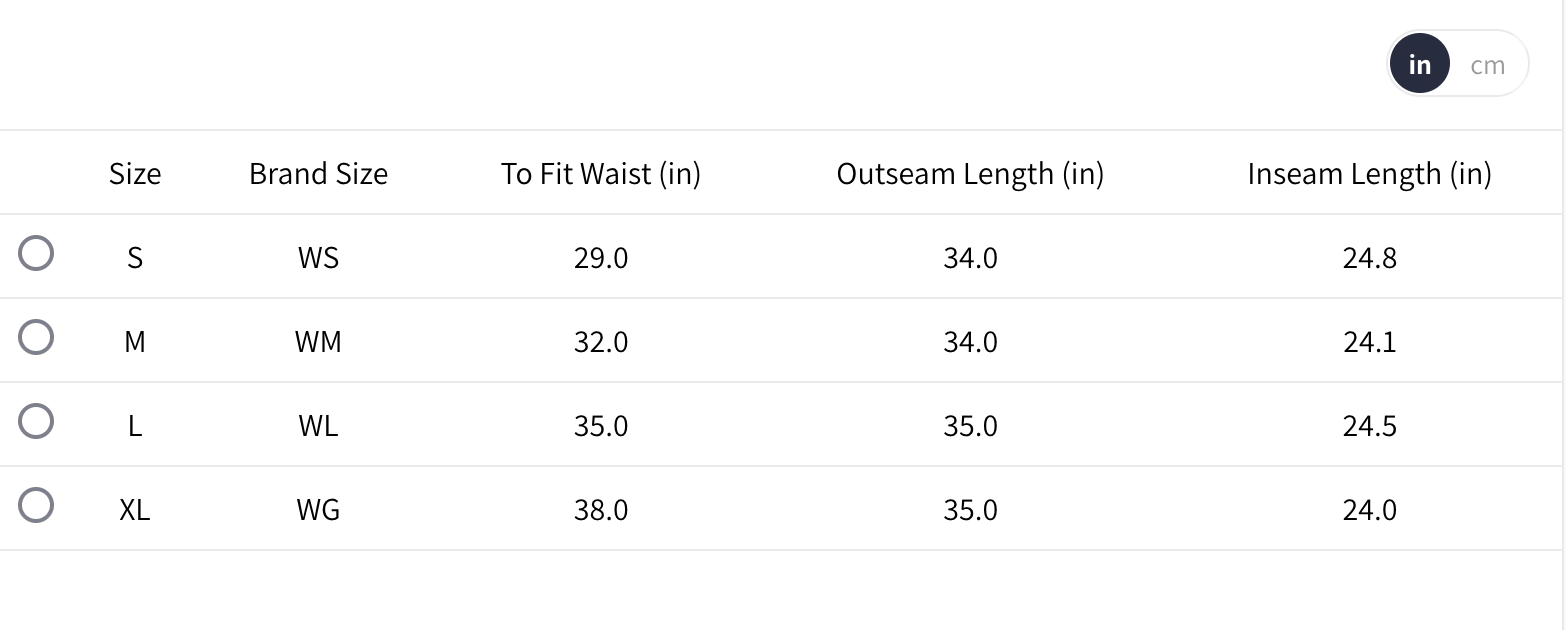
Task: Click the Inseam Length column header
Action: [x=1369, y=174]
